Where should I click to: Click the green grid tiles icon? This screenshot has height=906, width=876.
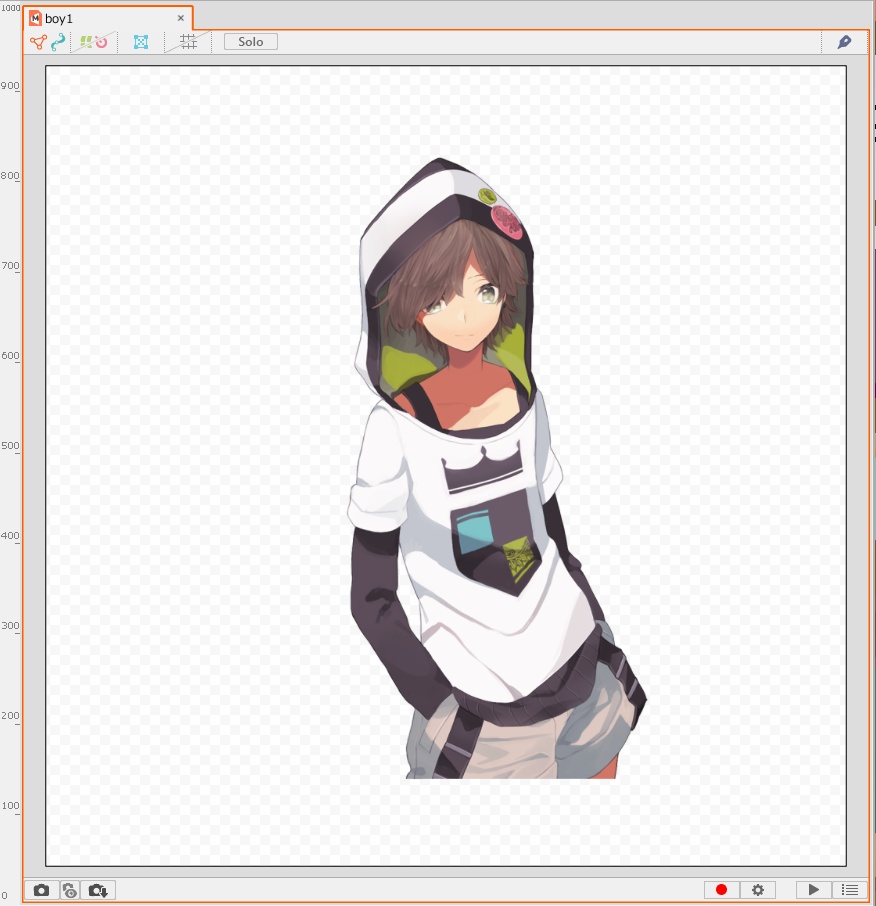(x=86, y=42)
